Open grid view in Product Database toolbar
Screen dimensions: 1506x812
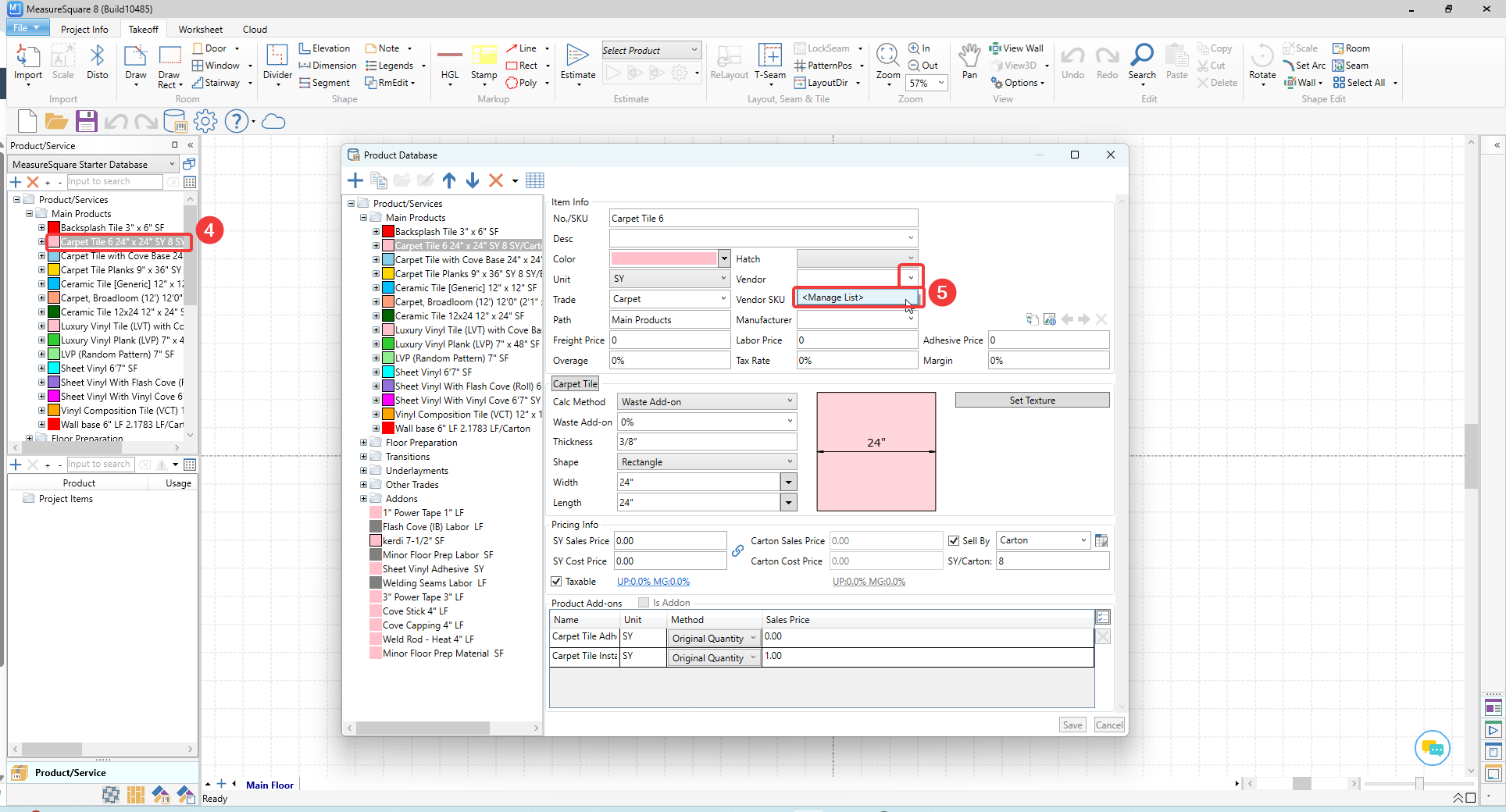535,180
